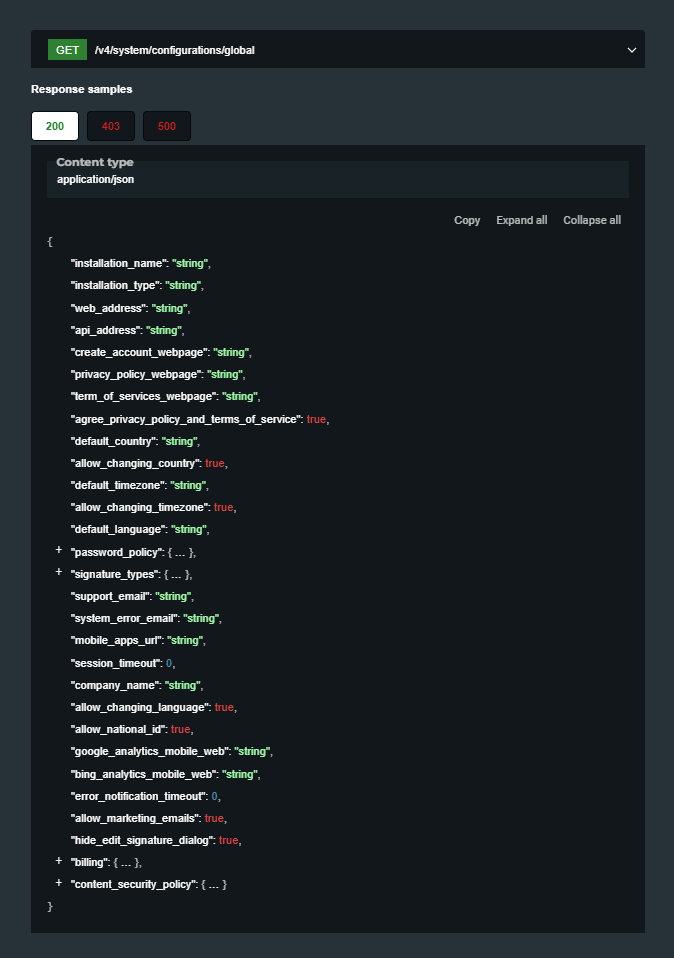Click Expand all button
Image resolution: width=674 pixels, height=958 pixels.
(x=521, y=220)
